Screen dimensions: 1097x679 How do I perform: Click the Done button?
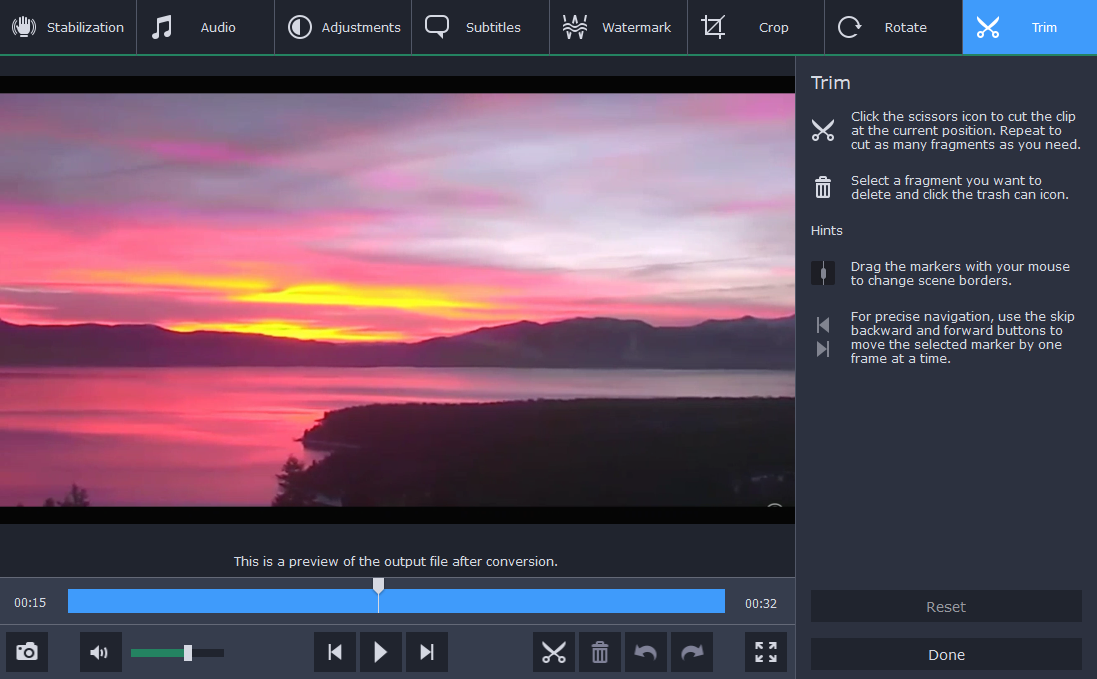(946, 655)
